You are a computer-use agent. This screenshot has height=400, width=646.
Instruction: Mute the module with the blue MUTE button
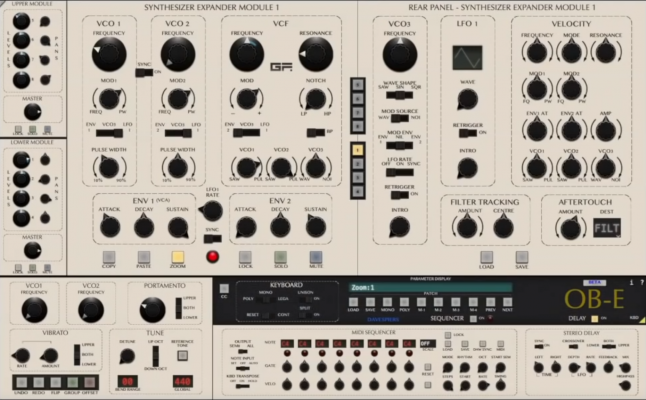pos(316,257)
